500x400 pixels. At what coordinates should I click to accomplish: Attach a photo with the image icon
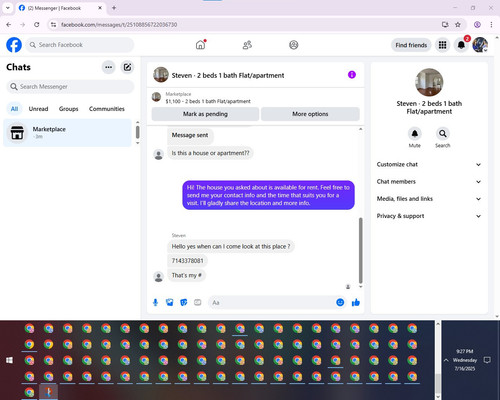(x=170, y=303)
